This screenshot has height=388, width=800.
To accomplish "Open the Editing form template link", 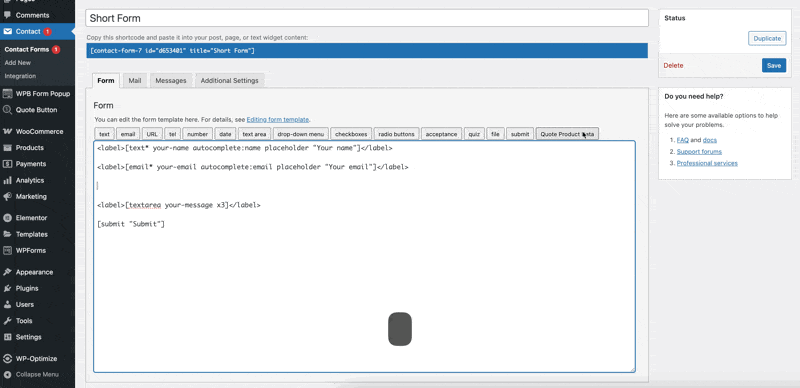I will (278, 119).
